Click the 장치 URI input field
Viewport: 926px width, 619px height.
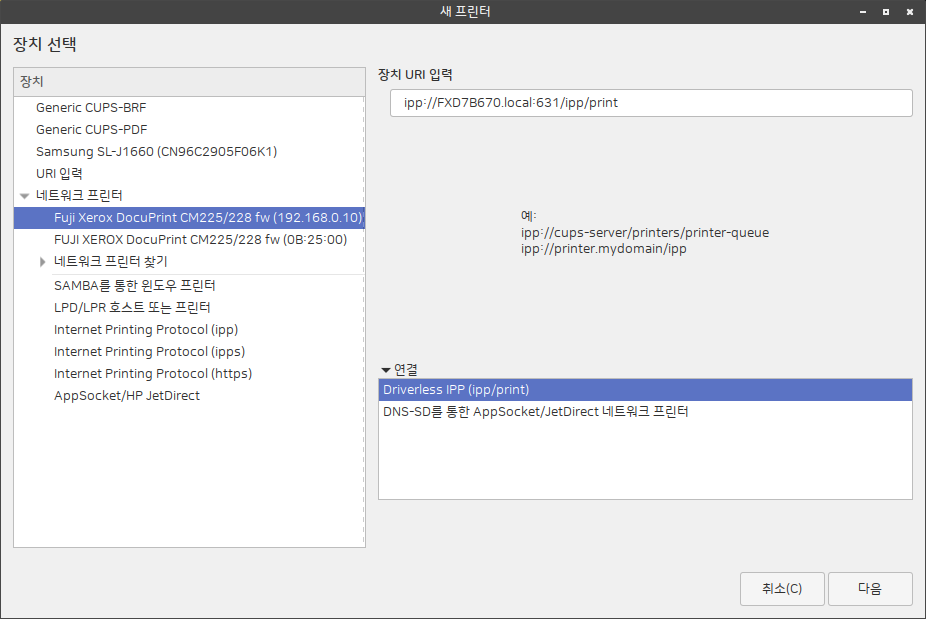coord(650,103)
